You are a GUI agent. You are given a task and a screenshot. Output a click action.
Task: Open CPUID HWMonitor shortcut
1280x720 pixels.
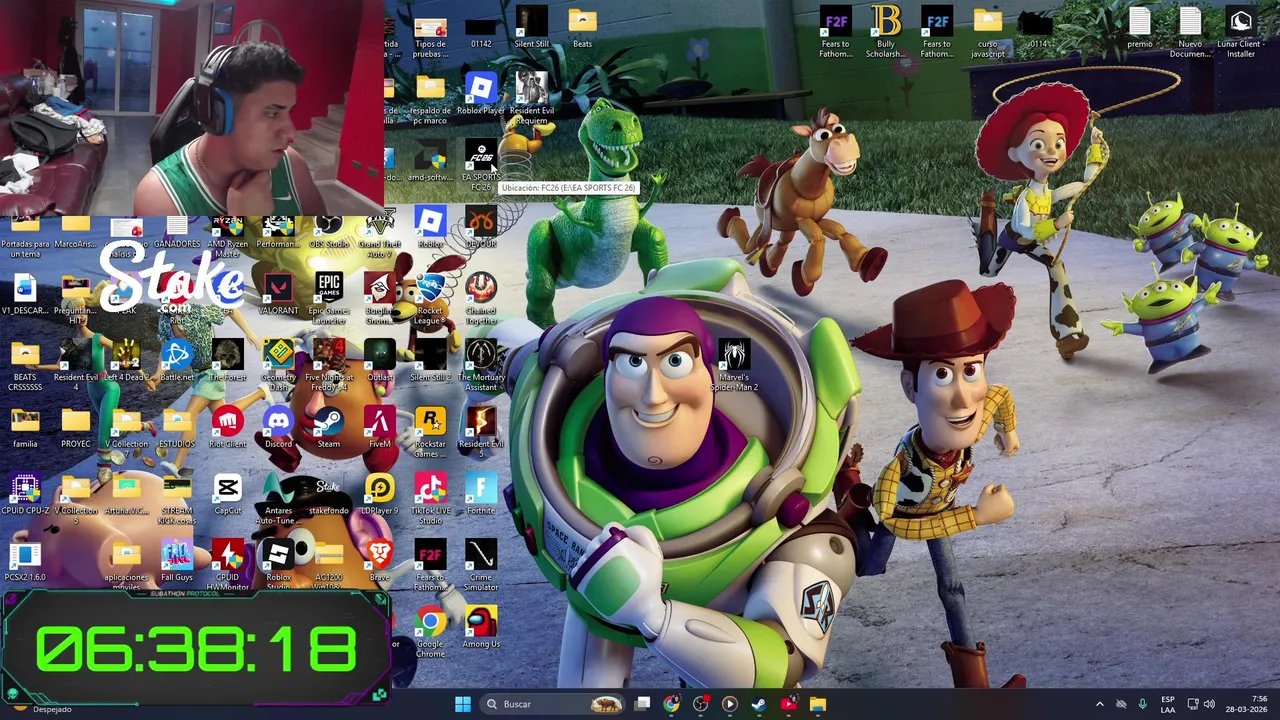228,565
